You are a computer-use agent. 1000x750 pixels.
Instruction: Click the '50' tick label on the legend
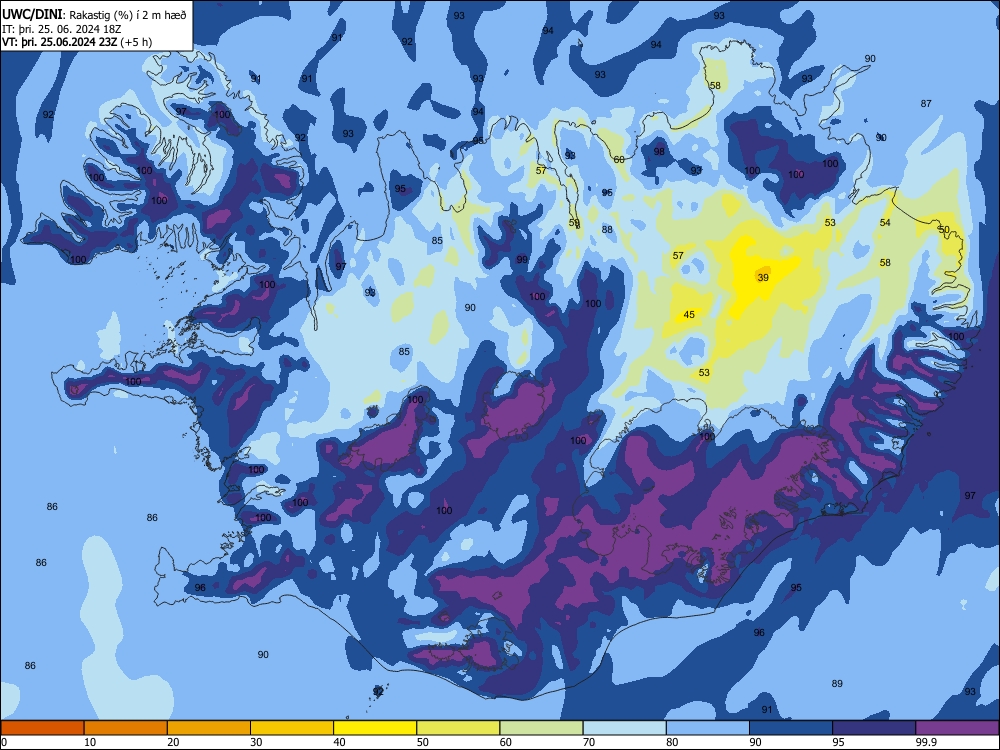[422, 742]
